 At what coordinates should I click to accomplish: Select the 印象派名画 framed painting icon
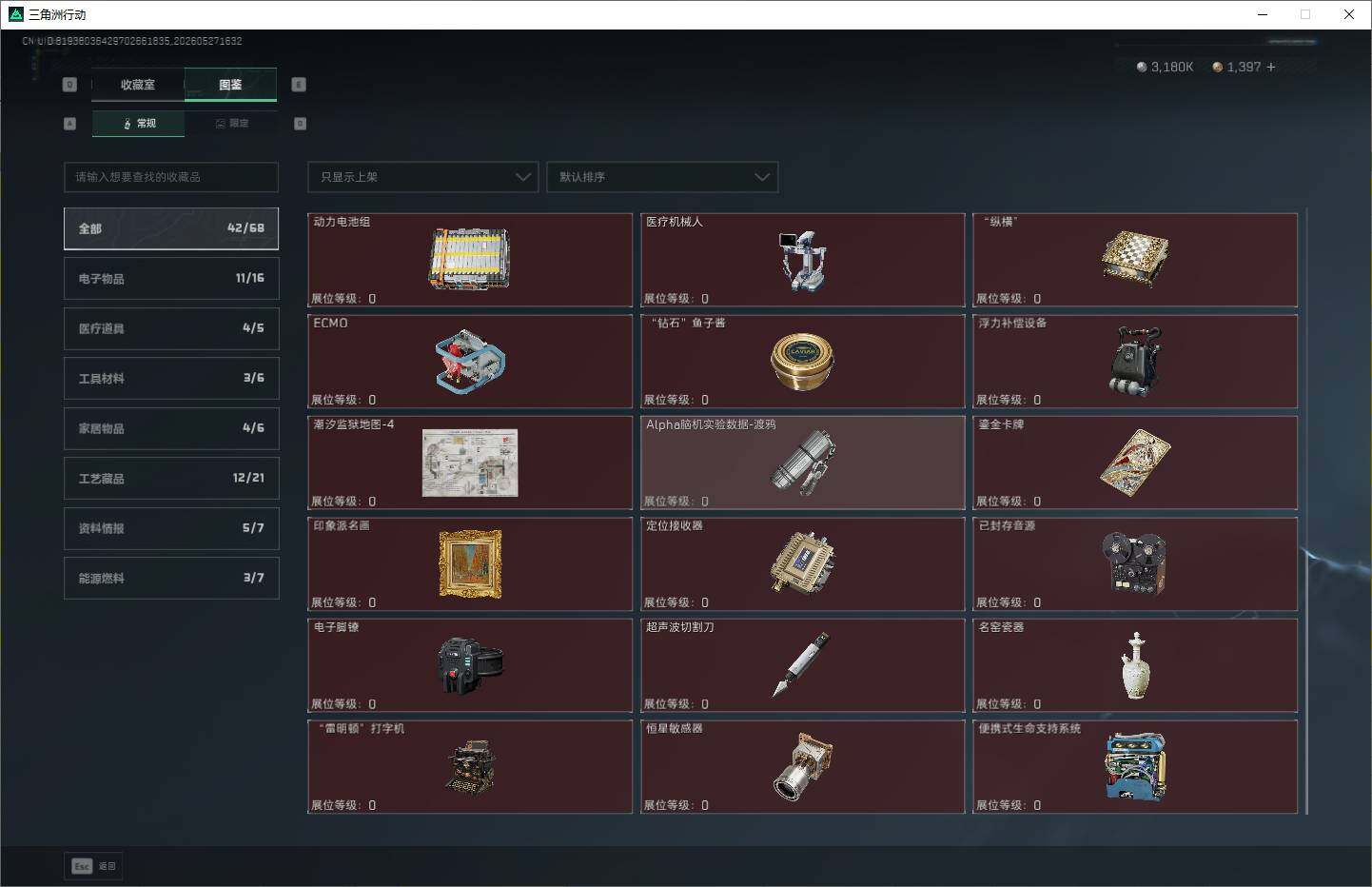click(x=470, y=564)
